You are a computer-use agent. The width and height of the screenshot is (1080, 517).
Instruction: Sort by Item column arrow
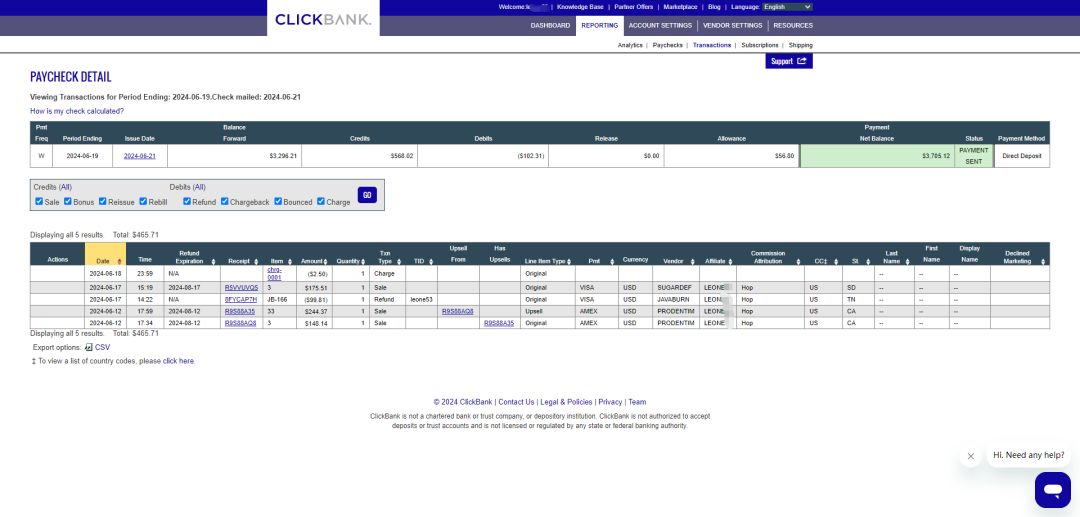[291, 262]
